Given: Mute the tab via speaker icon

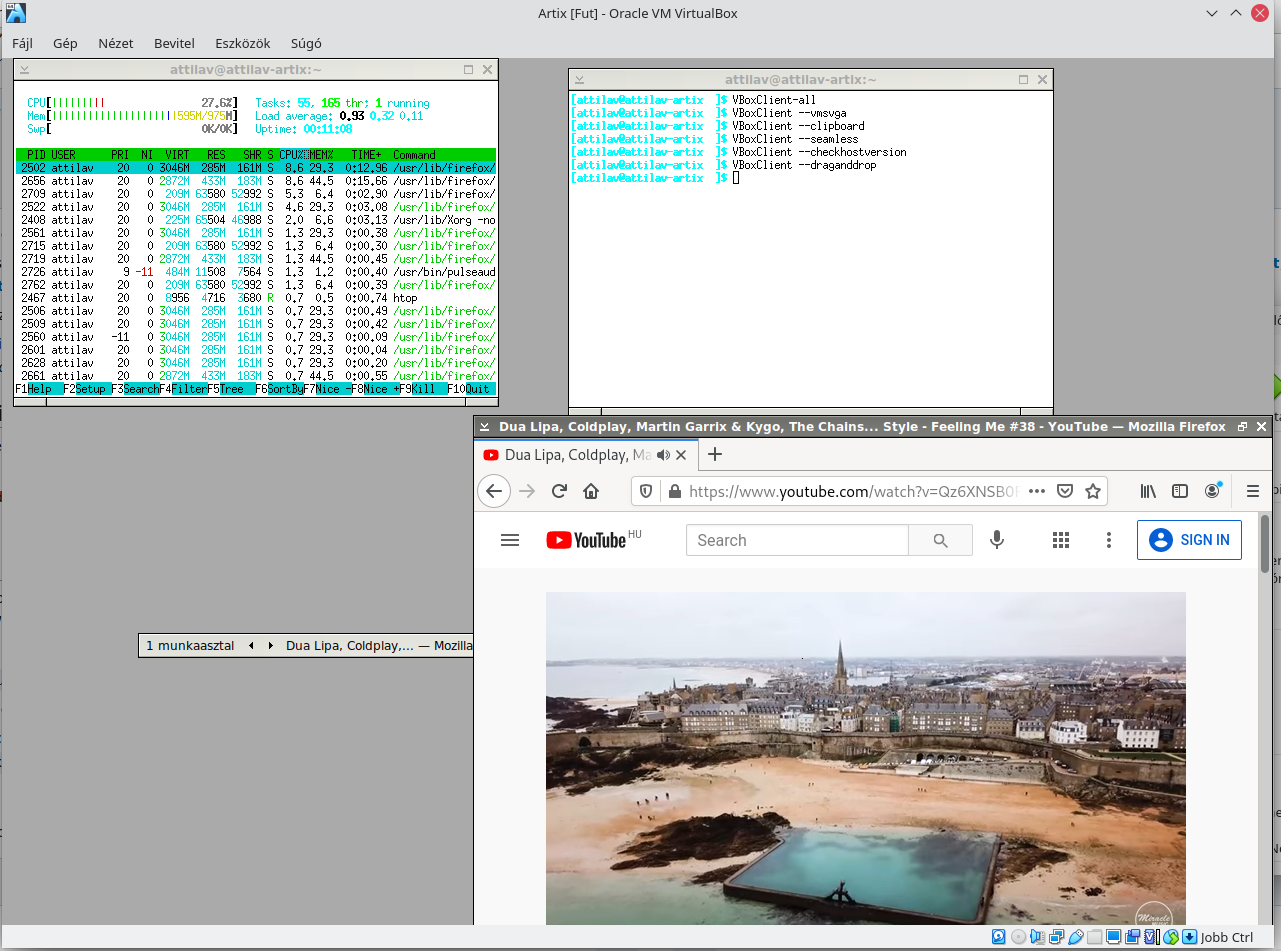Looking at the screenshot, I should (663, 455).
